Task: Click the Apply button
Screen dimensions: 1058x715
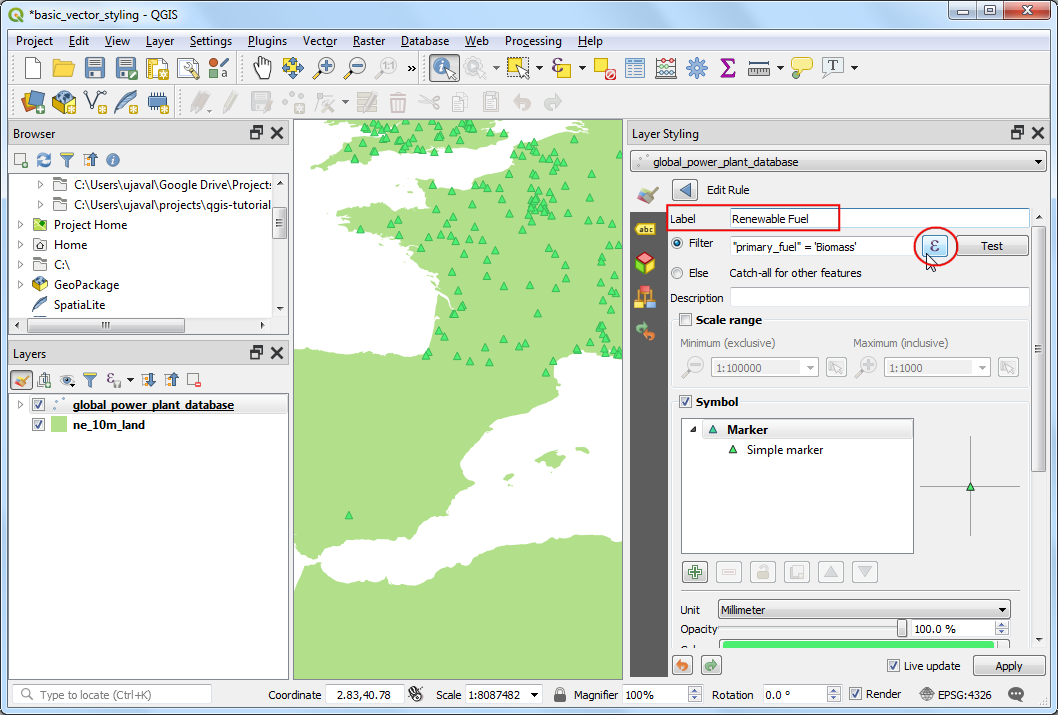Action: coord(1009,666)
